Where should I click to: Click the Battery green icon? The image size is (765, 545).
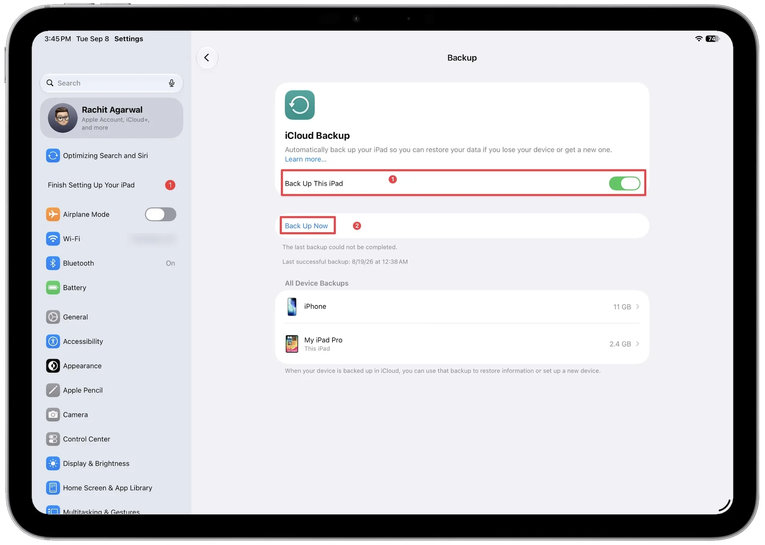[x=53, y=287]
